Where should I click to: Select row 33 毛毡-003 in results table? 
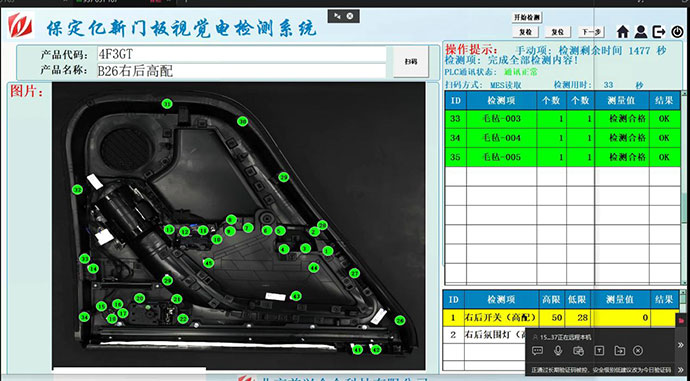click(562, 119)
